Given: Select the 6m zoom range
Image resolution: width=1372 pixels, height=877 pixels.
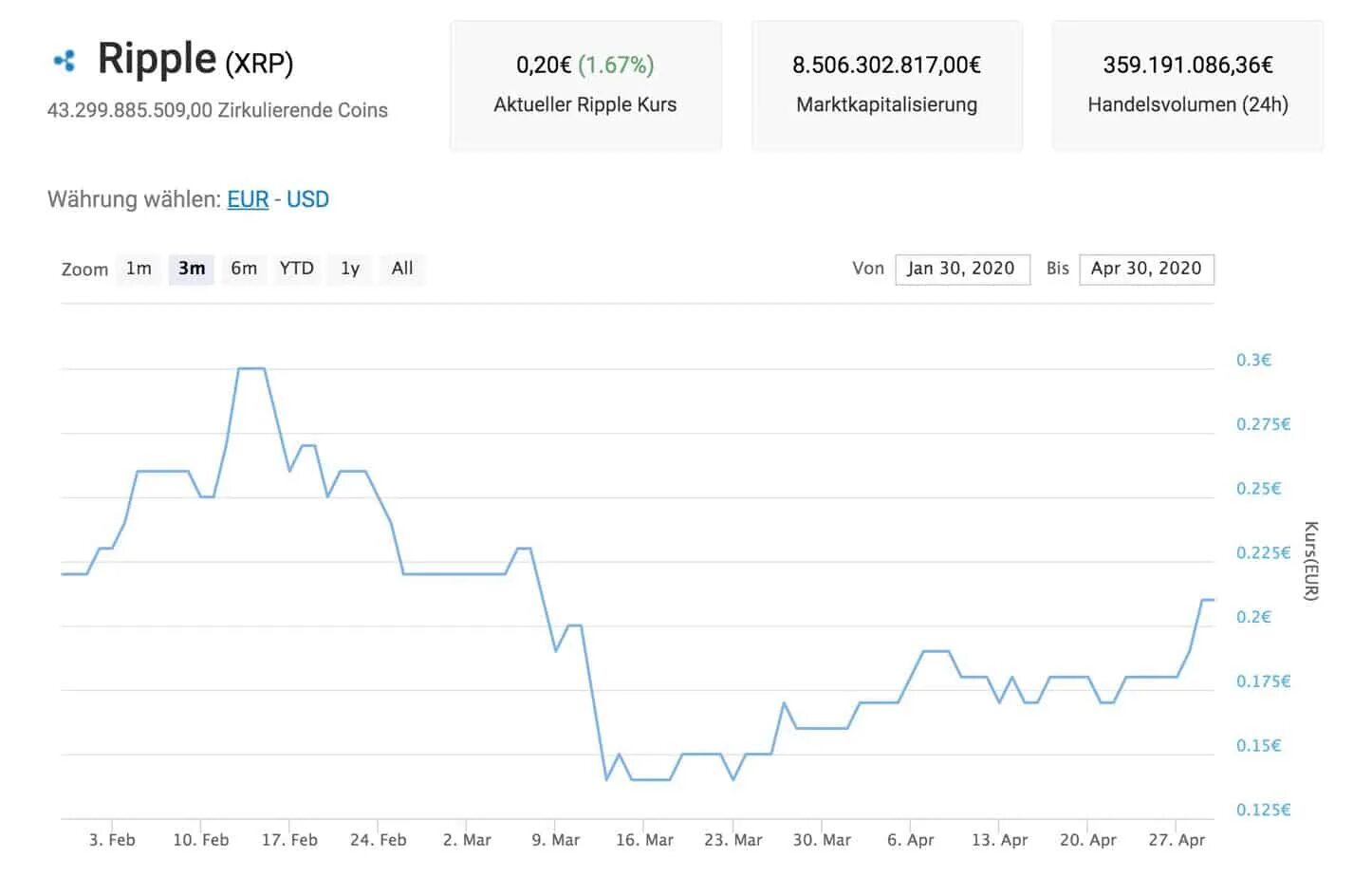Looking at the screenshot, I should [244, 270].
